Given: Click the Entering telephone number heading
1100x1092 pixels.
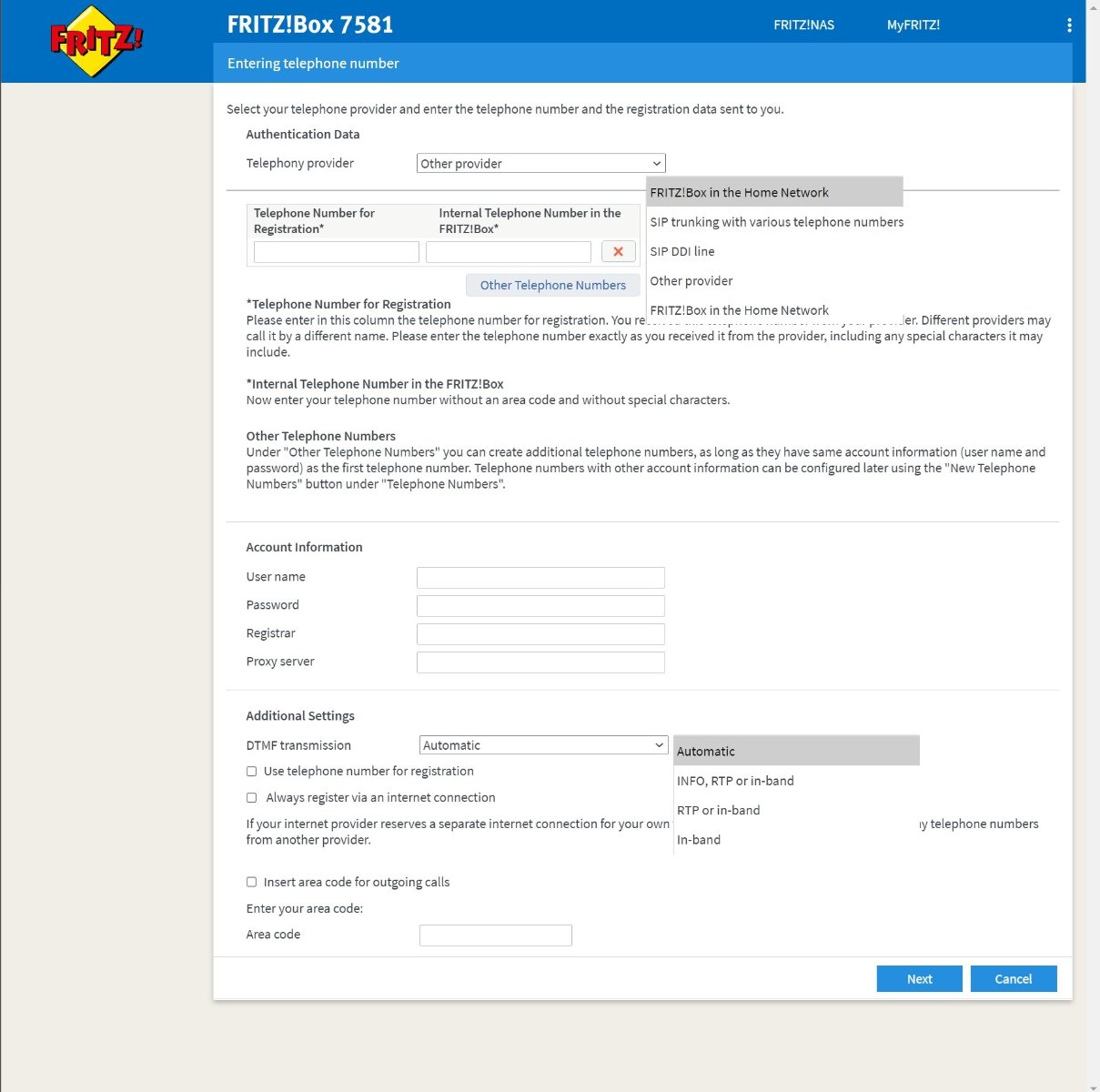Looking at the screenshot, I should [313, 64].
